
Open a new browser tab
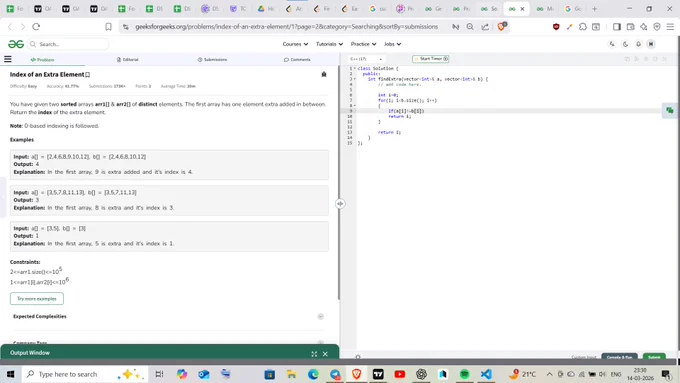click(x=595, y=9)
